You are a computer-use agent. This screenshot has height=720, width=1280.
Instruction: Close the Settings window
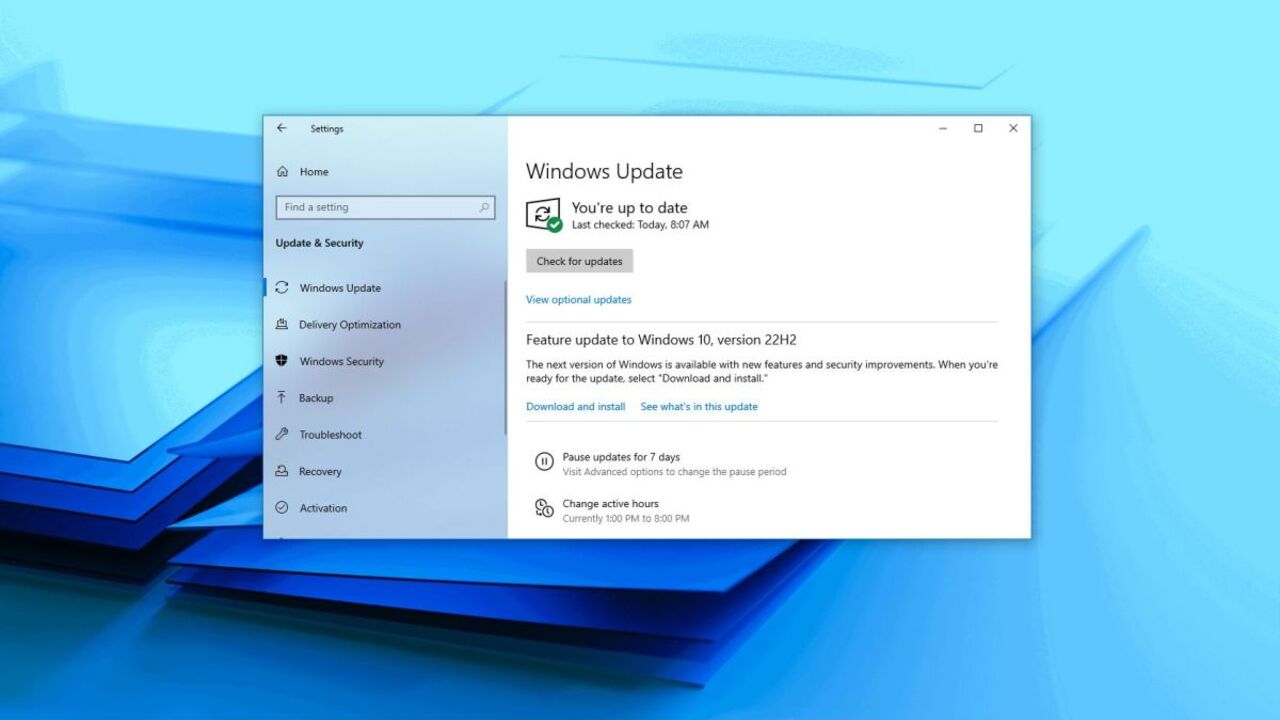(1013, 128)
